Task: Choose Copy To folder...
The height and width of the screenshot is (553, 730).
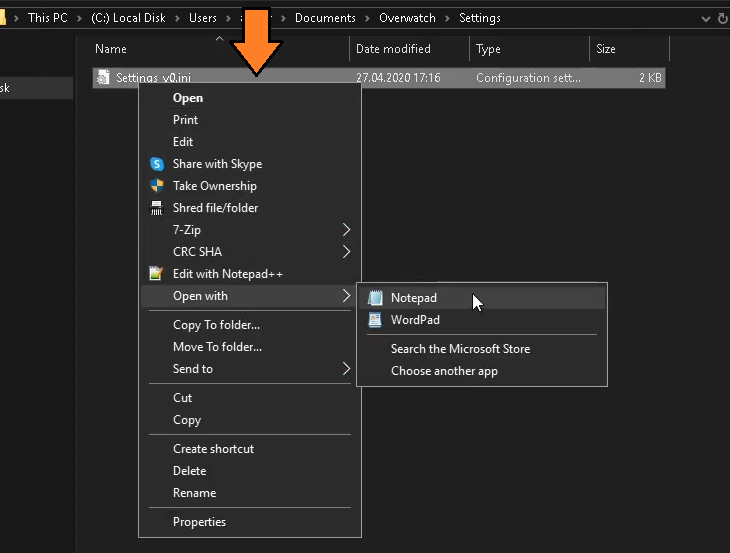Action: [250, 325]
